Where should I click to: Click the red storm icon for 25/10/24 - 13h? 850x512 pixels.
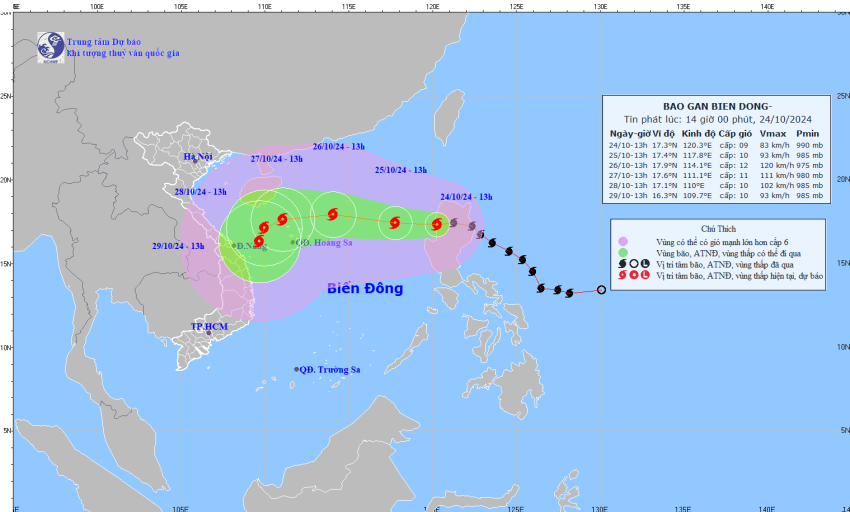pyautogui.click(x=395, y=222)
